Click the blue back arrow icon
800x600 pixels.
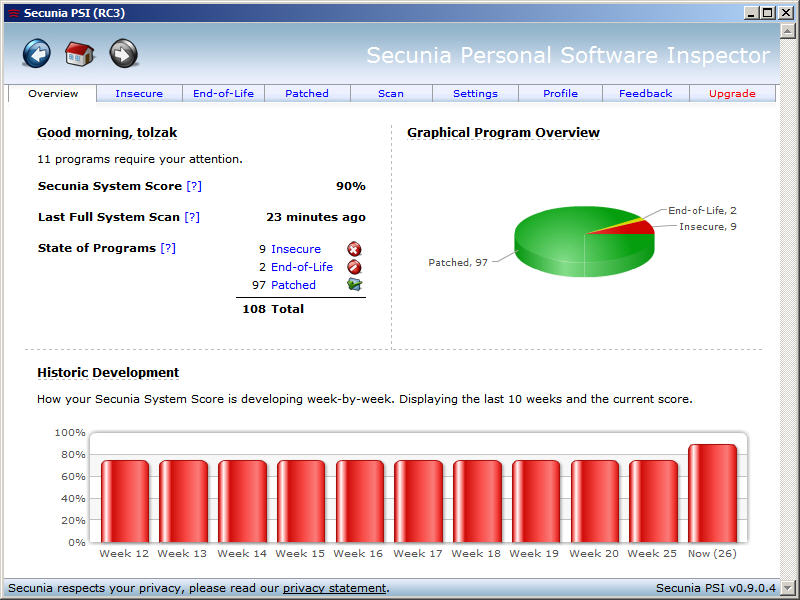[x=37, y=53]
